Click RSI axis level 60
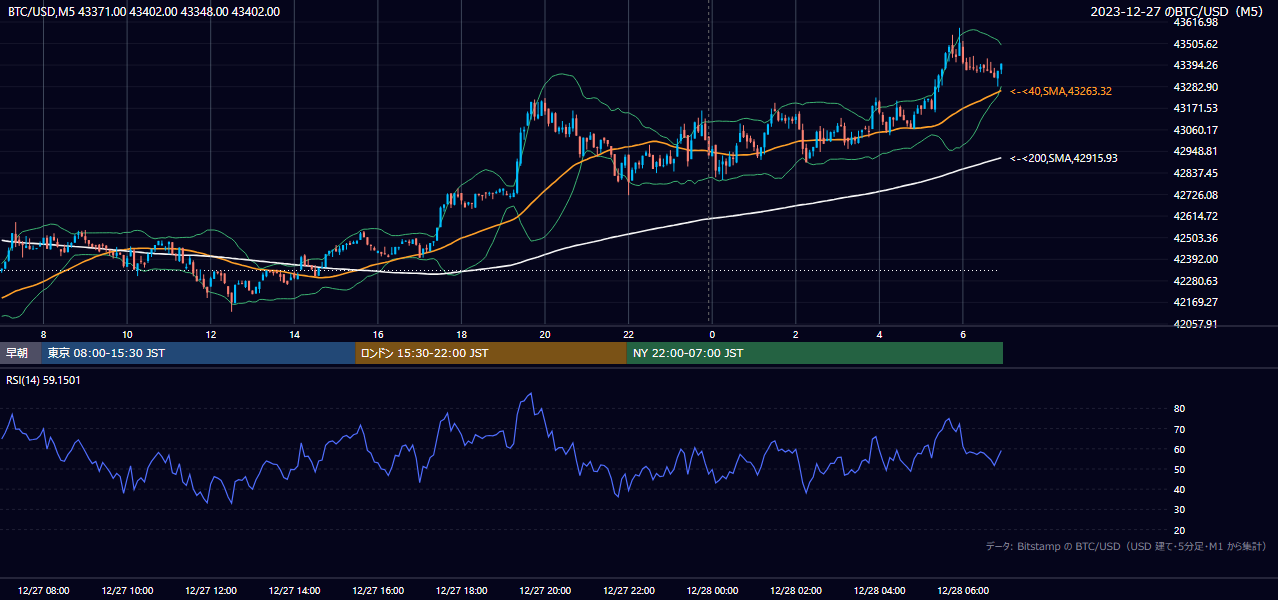 (x=1179, y=449)
